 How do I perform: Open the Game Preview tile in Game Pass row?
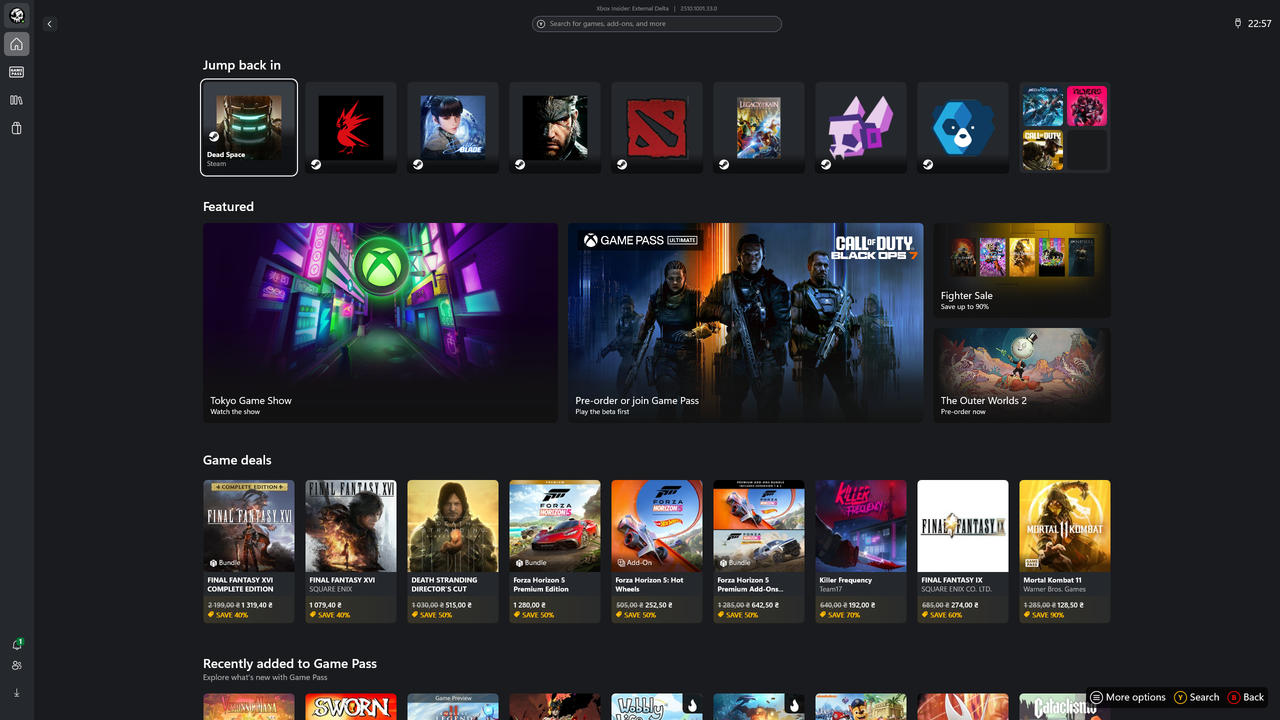pyautogui.click(x=453, y=707)
